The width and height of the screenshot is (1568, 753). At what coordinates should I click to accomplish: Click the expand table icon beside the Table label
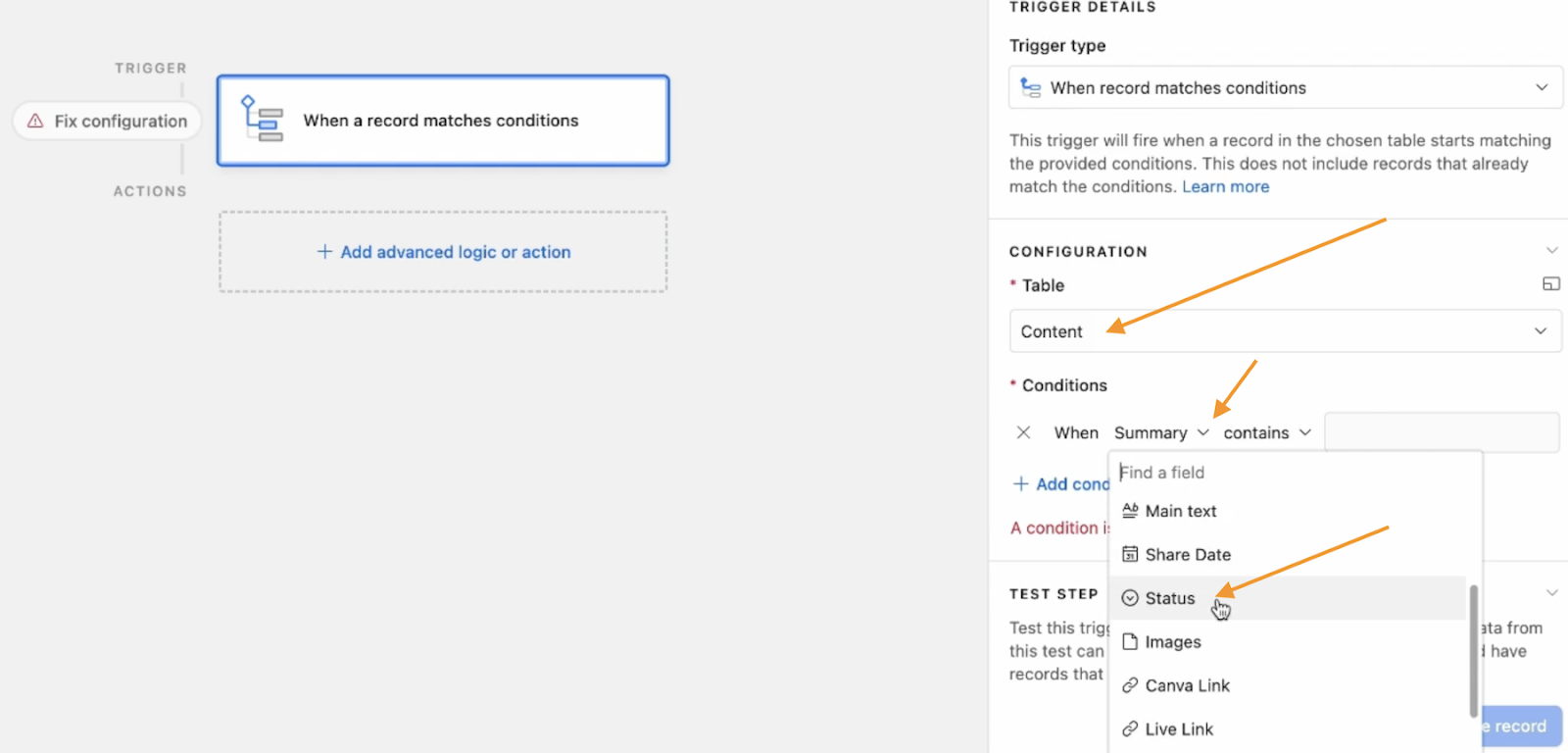[1550, 284]
